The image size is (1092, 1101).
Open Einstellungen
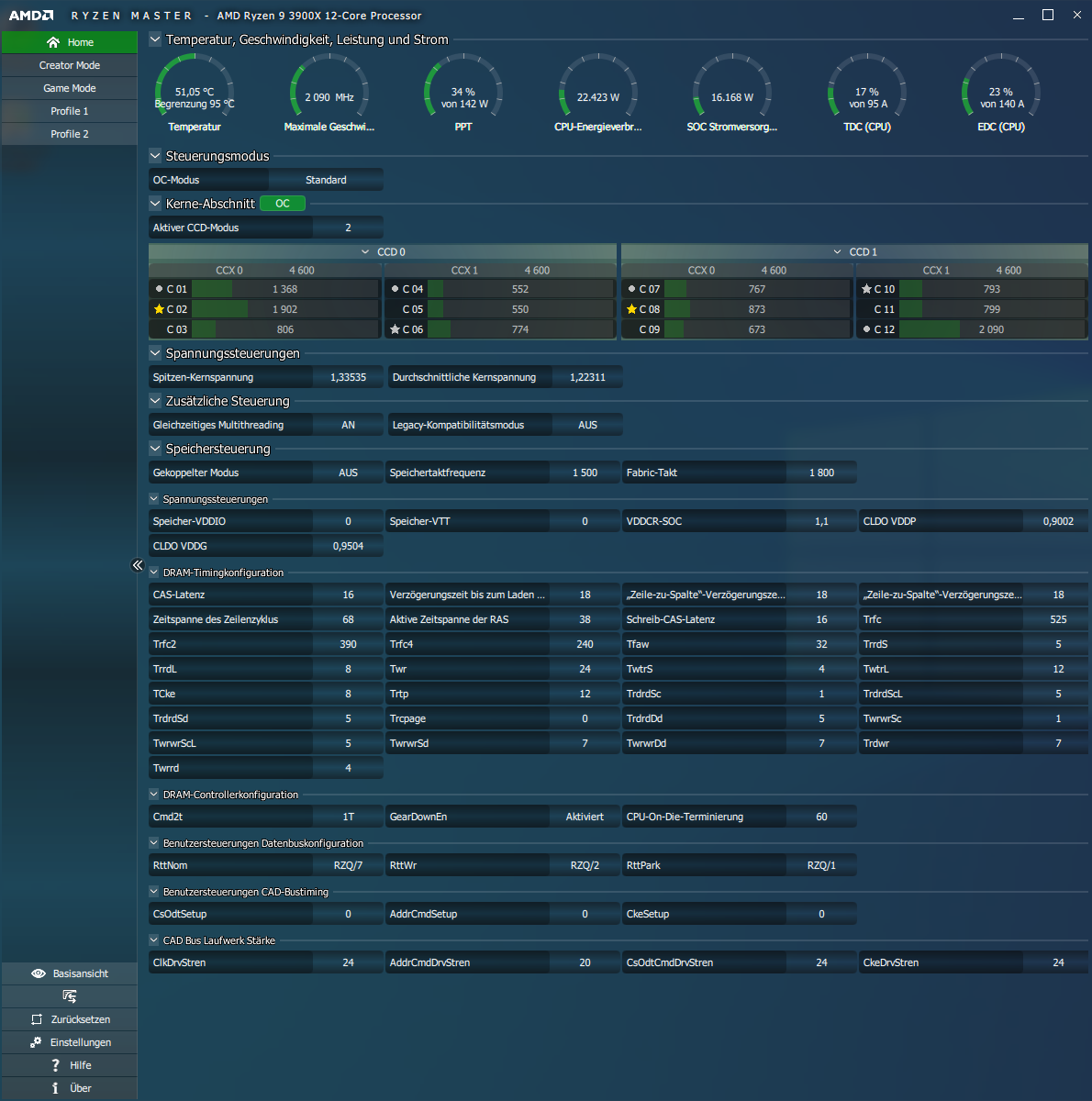click(x=70, y=1042)
